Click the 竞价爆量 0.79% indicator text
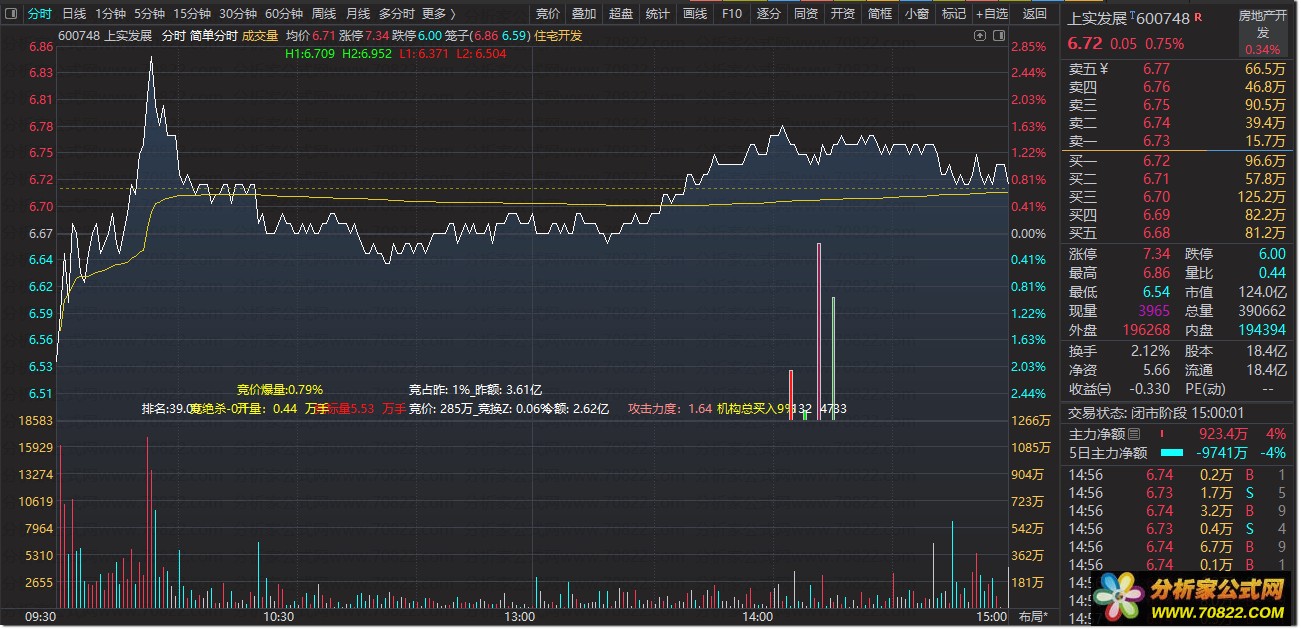Viewport: 1301px width, 629px height. (280, 389)
